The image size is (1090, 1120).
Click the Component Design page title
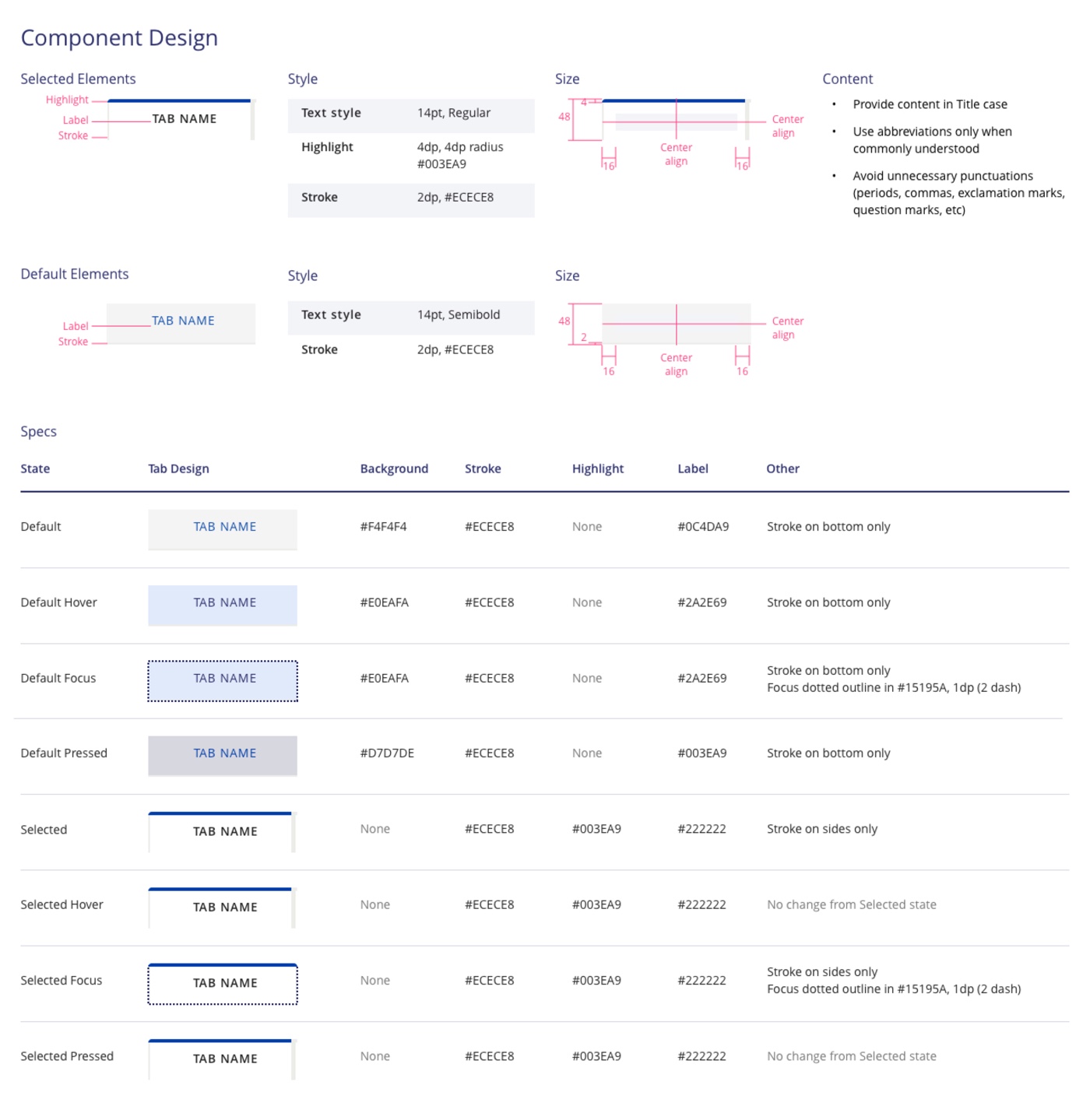[119, 37]
